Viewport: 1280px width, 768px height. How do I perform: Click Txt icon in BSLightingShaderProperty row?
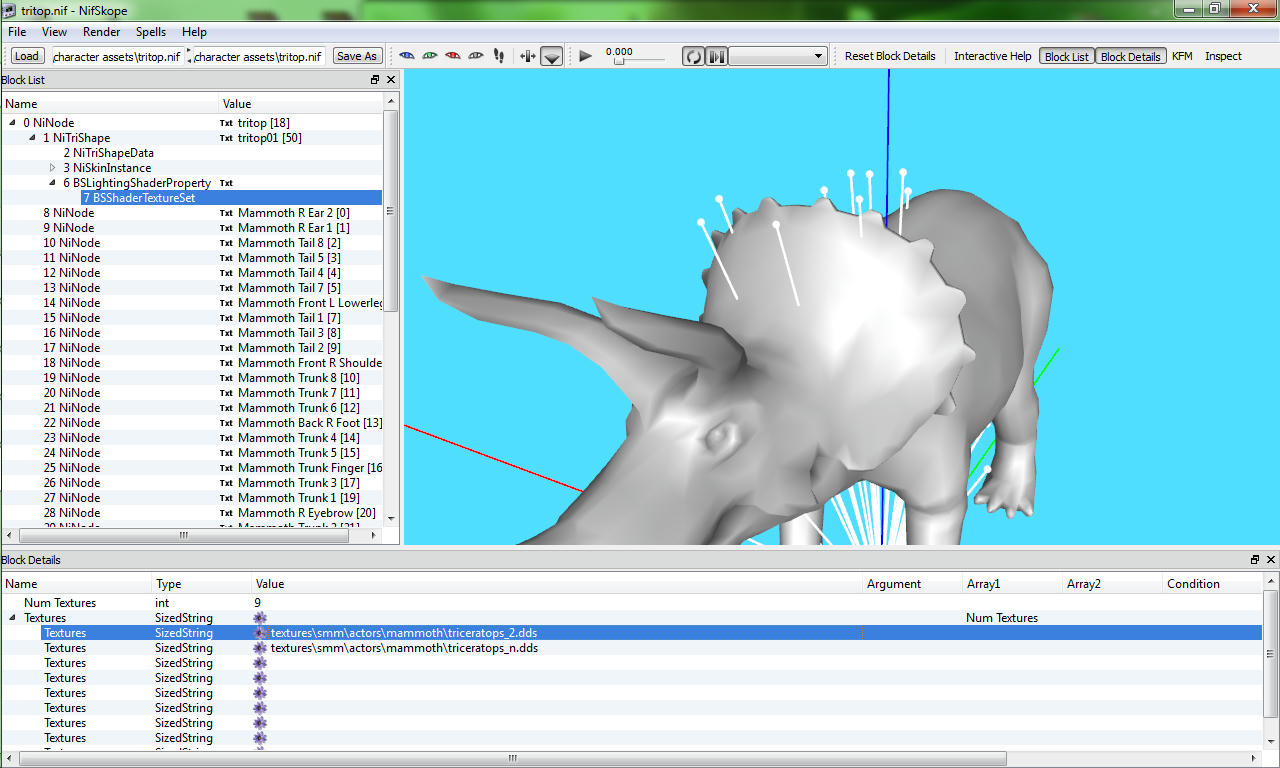226,183
